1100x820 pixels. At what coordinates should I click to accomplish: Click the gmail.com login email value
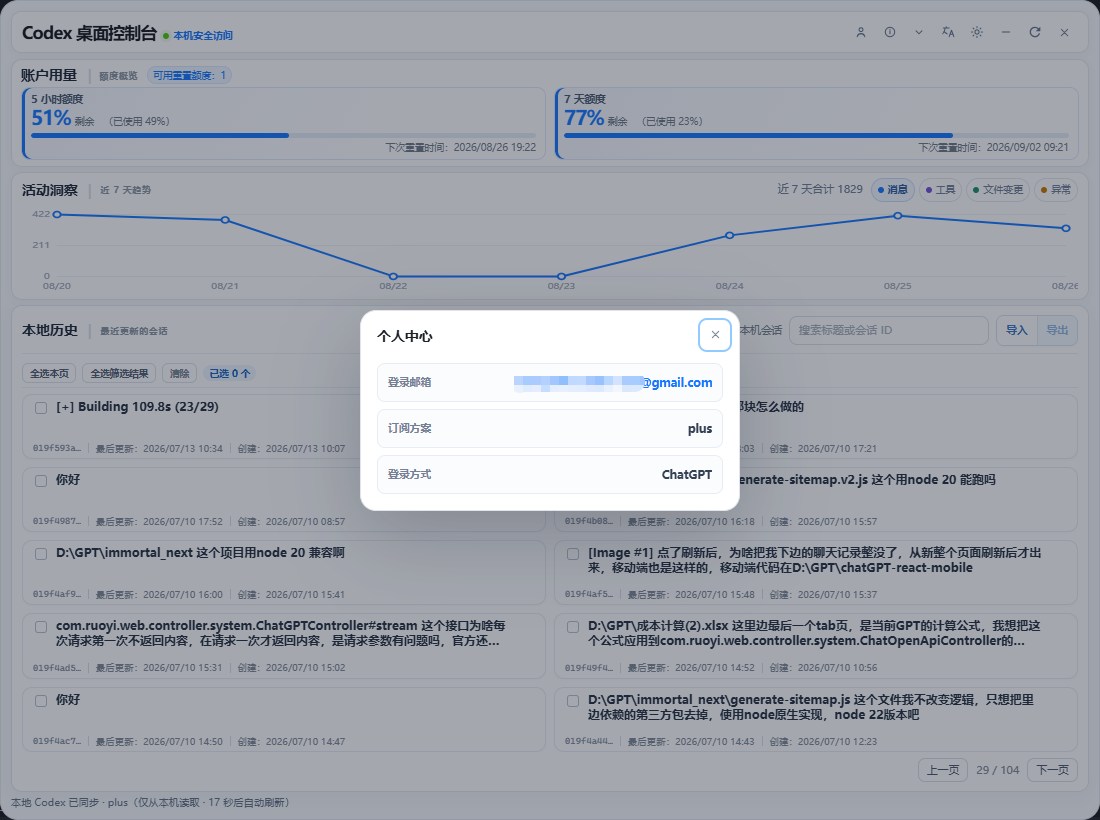tap(613, 382)
